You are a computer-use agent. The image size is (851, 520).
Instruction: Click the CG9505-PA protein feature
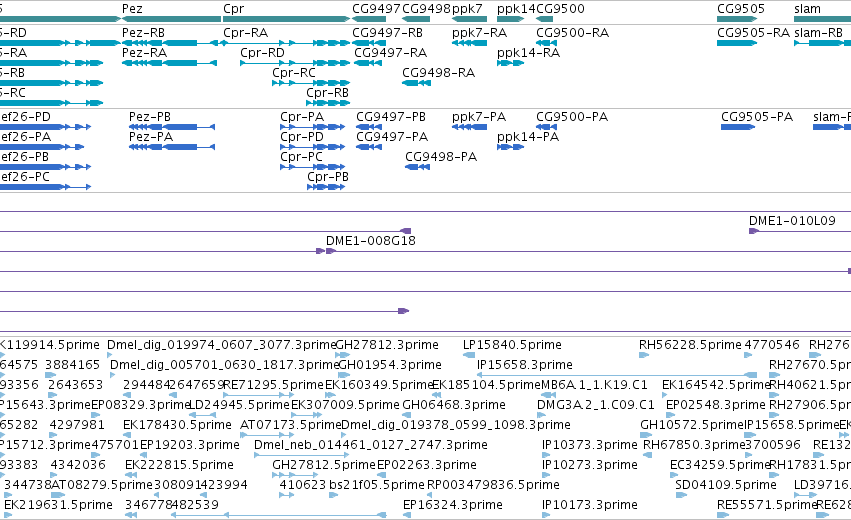(x=738, y=127)
